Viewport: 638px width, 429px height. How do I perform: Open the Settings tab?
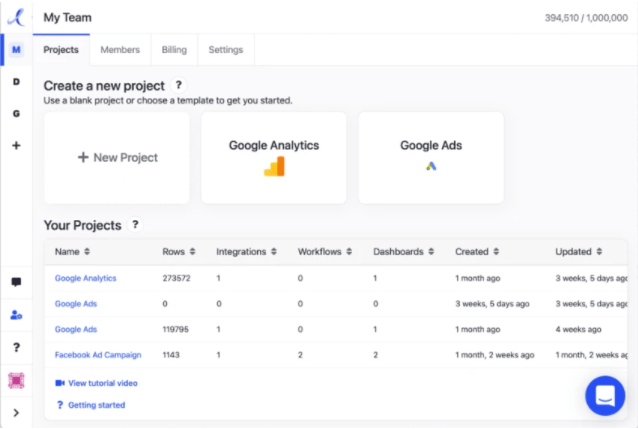pyautogui.click(x=225, y=49)
